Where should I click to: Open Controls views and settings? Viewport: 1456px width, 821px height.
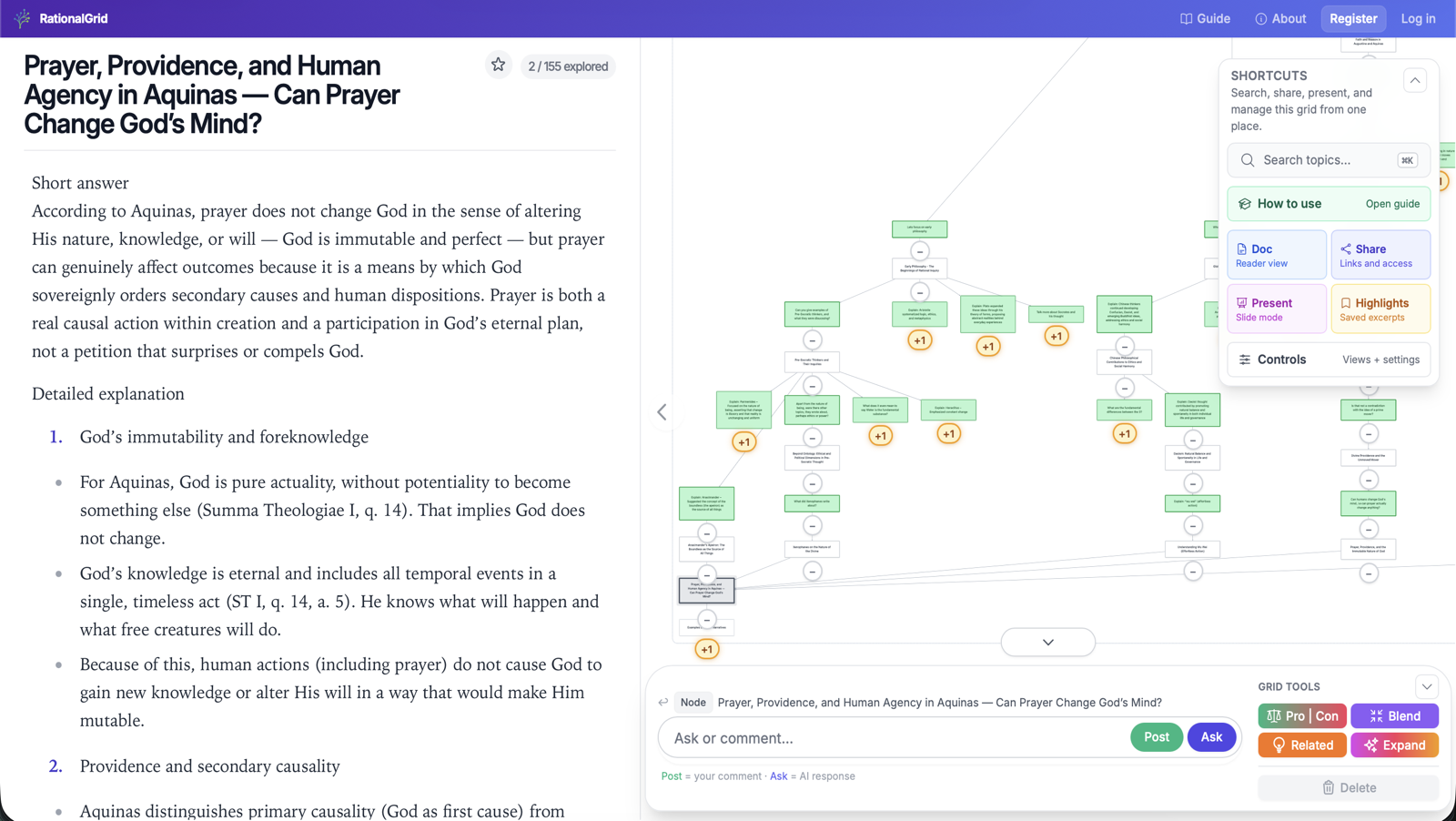coord(1329,360)
